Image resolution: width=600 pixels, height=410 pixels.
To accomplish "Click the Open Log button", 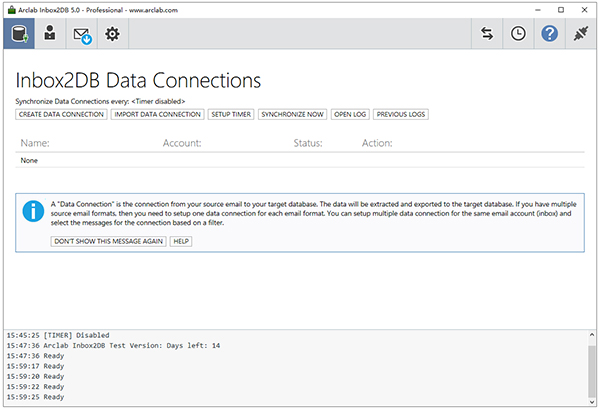I will click(x=350, y=114).
